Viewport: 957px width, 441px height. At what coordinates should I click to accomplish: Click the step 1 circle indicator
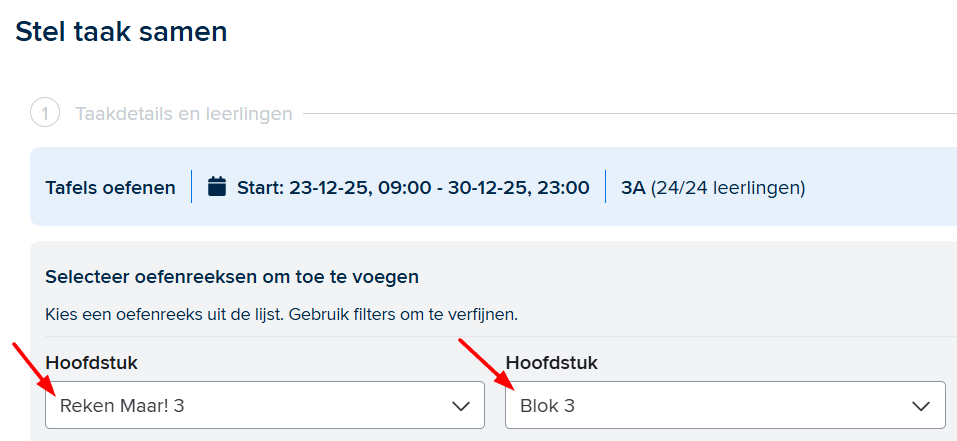click(x=45, y=113)
